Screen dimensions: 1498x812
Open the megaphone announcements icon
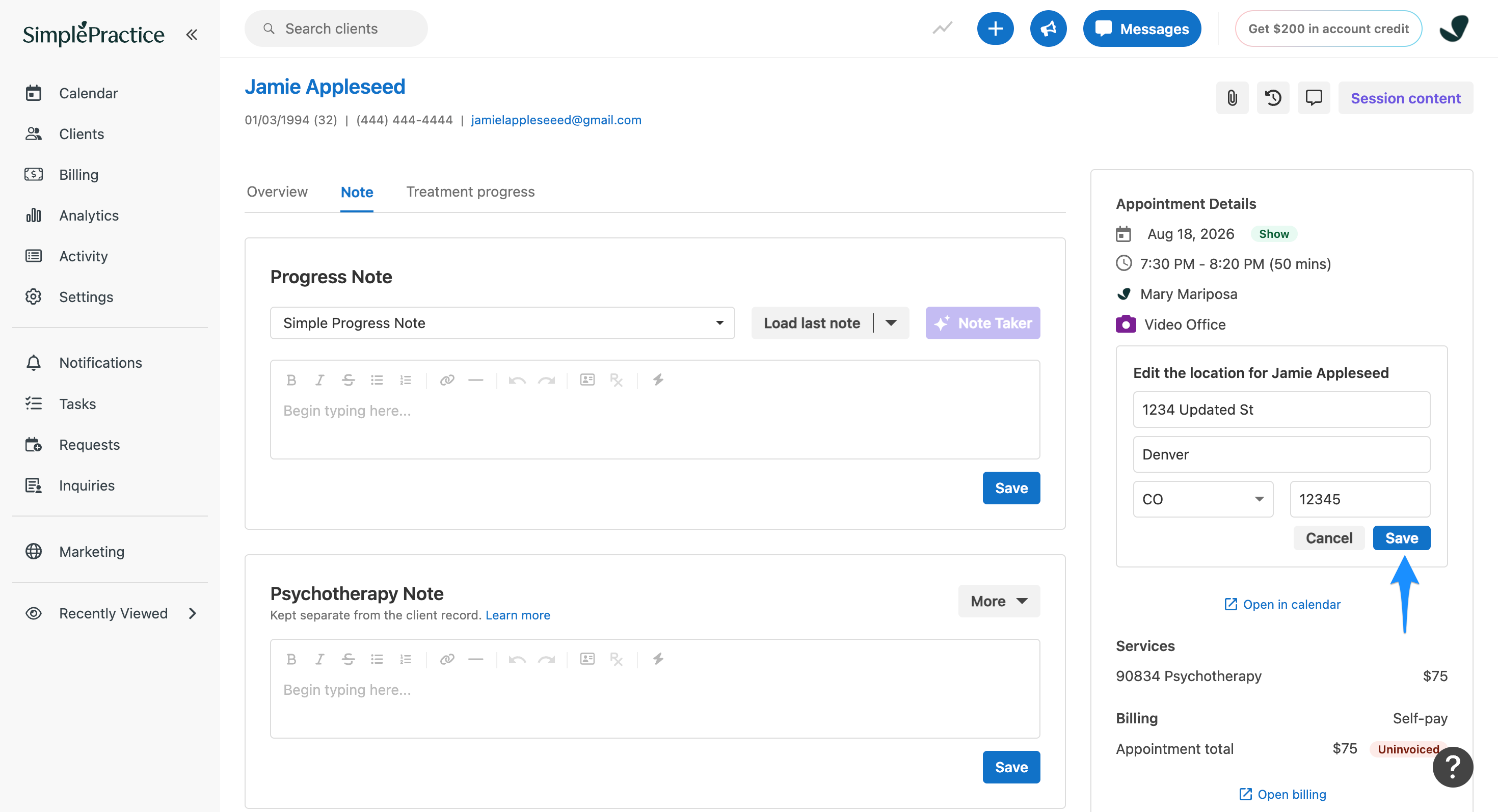1048,29
